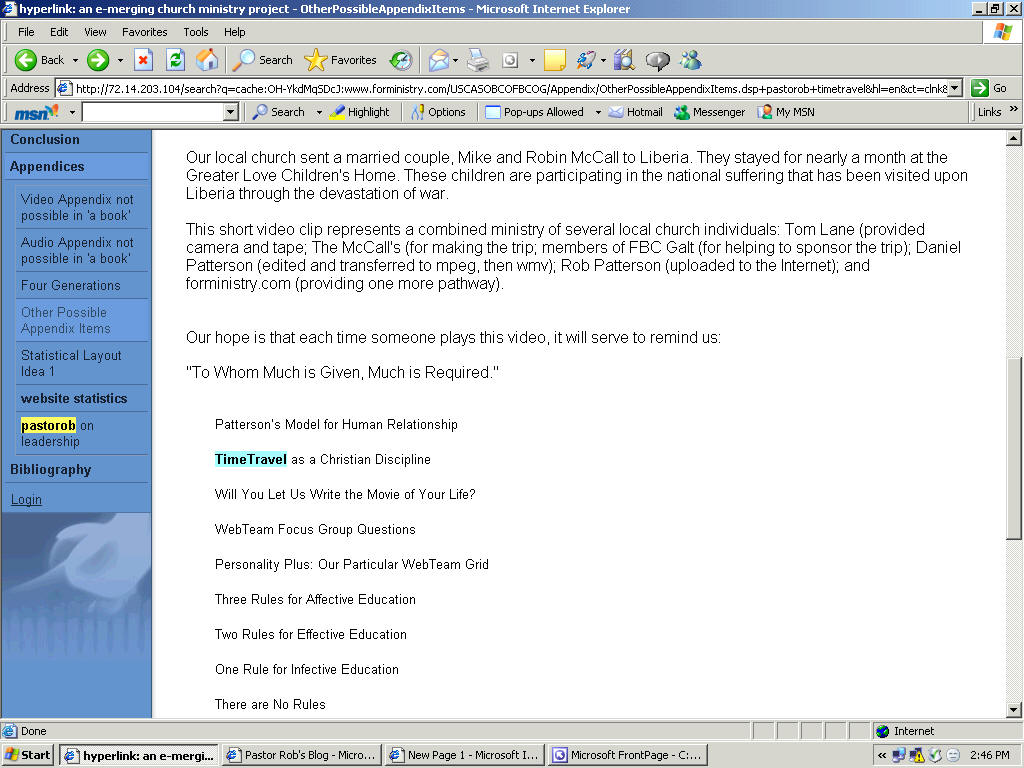This screenshot has height=768, width=1024.
Task: Open the Tools menu
Action: coord(196,32)
